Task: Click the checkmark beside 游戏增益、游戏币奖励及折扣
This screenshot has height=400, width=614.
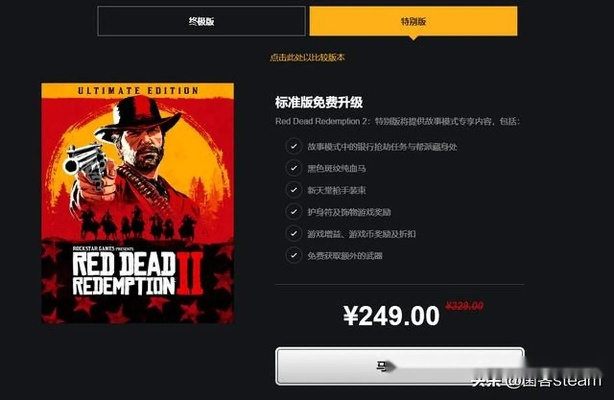Action: click(x=293, y=234)
